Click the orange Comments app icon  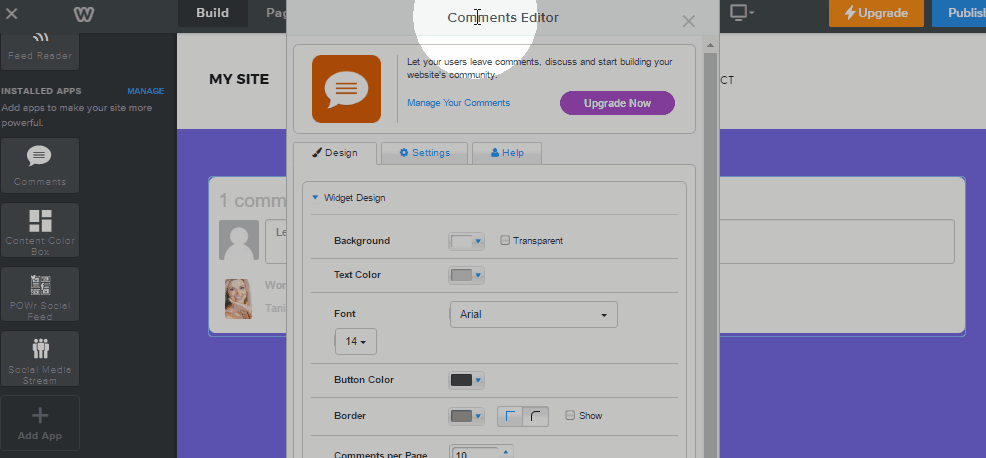tap(346, 89)
